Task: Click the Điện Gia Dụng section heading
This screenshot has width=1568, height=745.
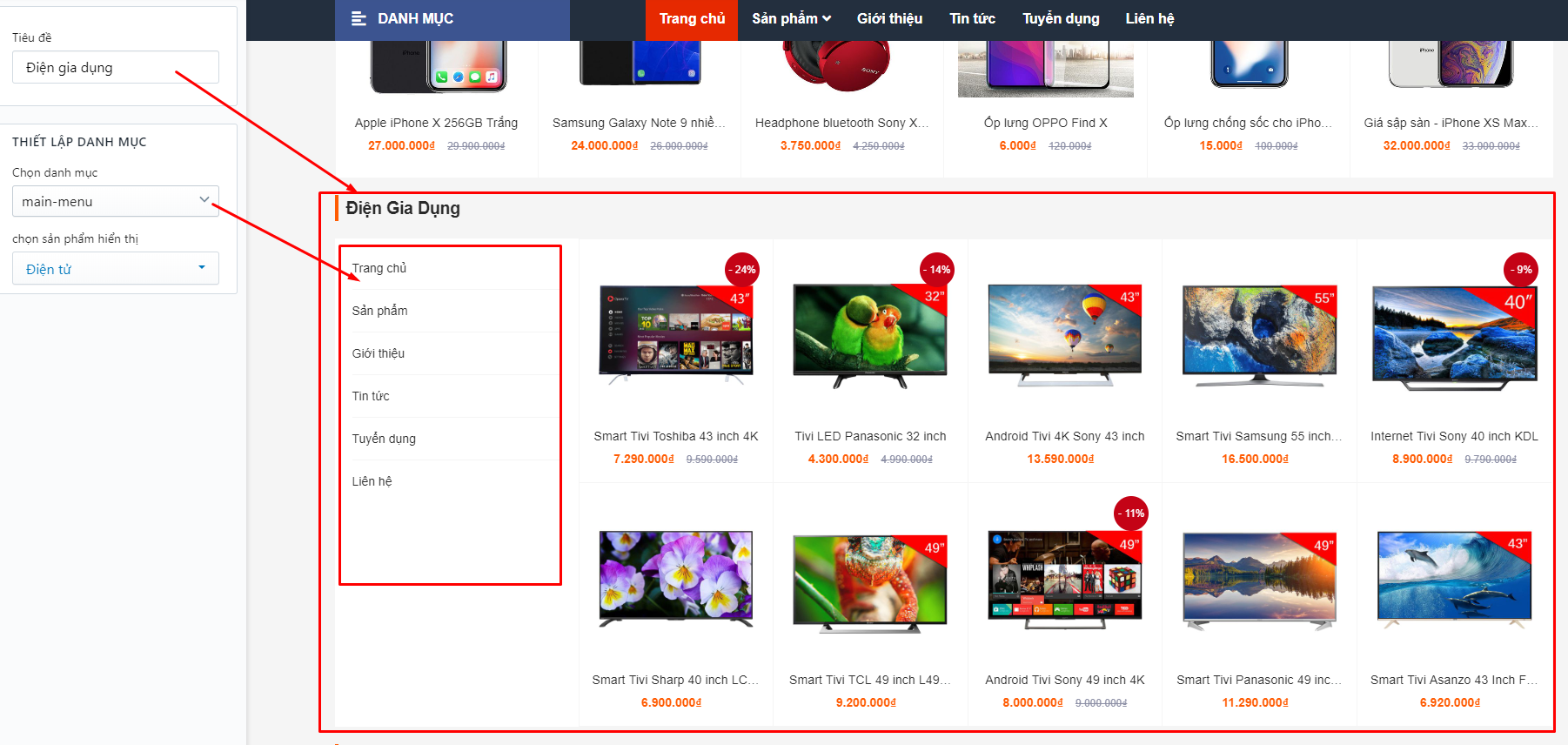Action: pyautogui.click(x=403, y=208)
